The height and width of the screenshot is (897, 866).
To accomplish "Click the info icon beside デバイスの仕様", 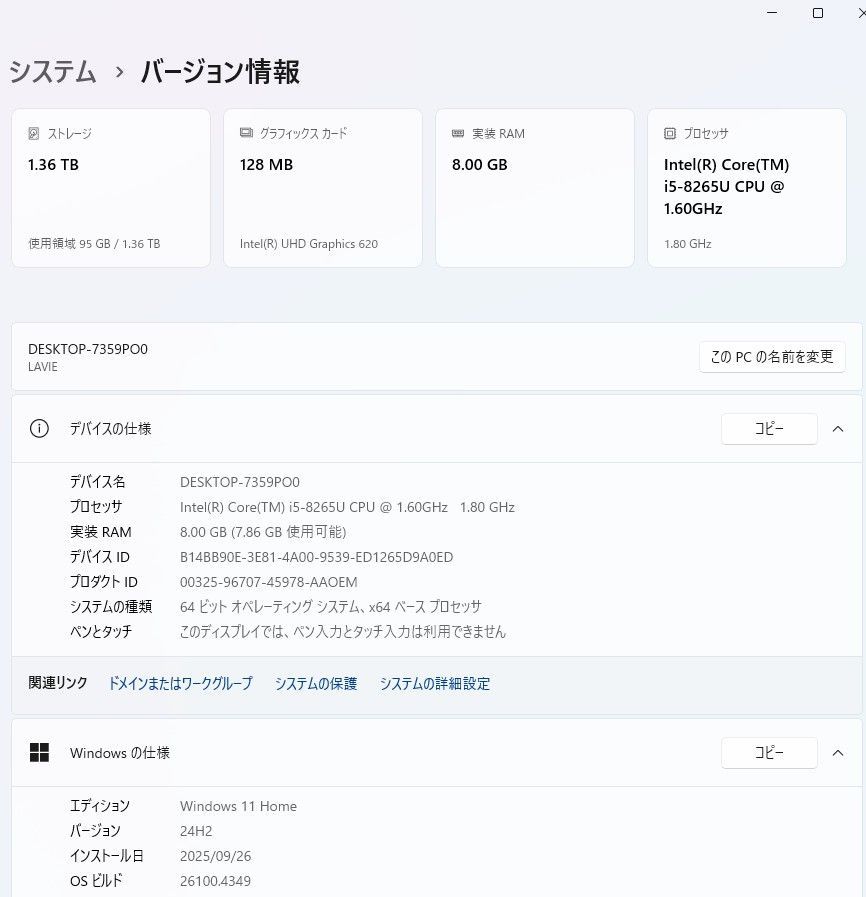I will 39,428.
